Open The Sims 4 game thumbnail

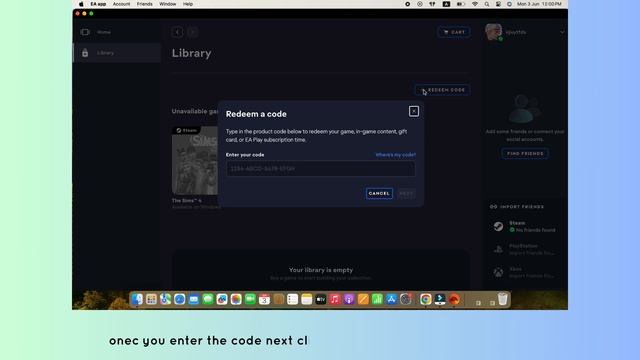(195, 160)
